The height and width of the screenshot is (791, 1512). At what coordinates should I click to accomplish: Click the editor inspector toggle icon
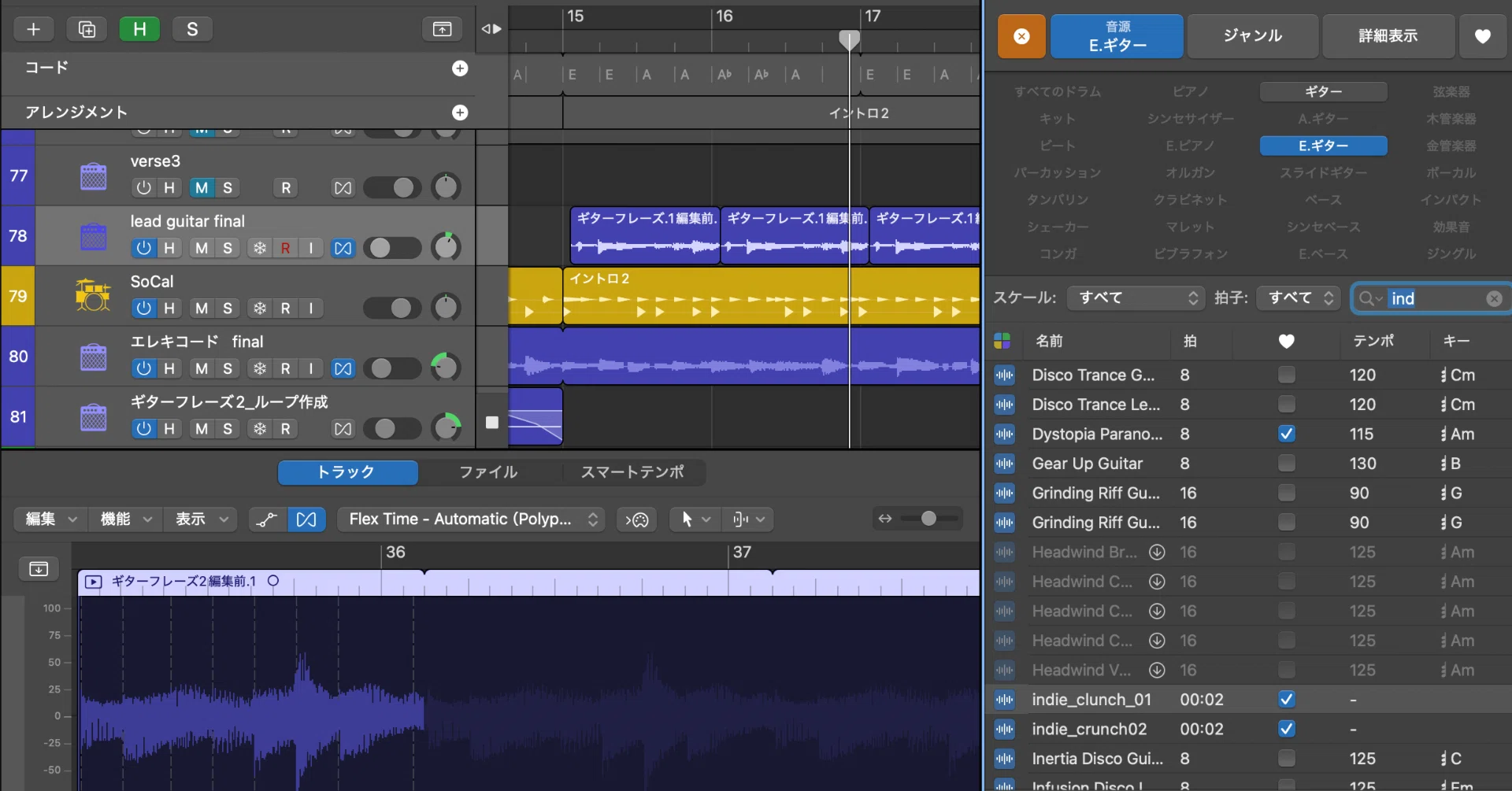tap(39, 569)
